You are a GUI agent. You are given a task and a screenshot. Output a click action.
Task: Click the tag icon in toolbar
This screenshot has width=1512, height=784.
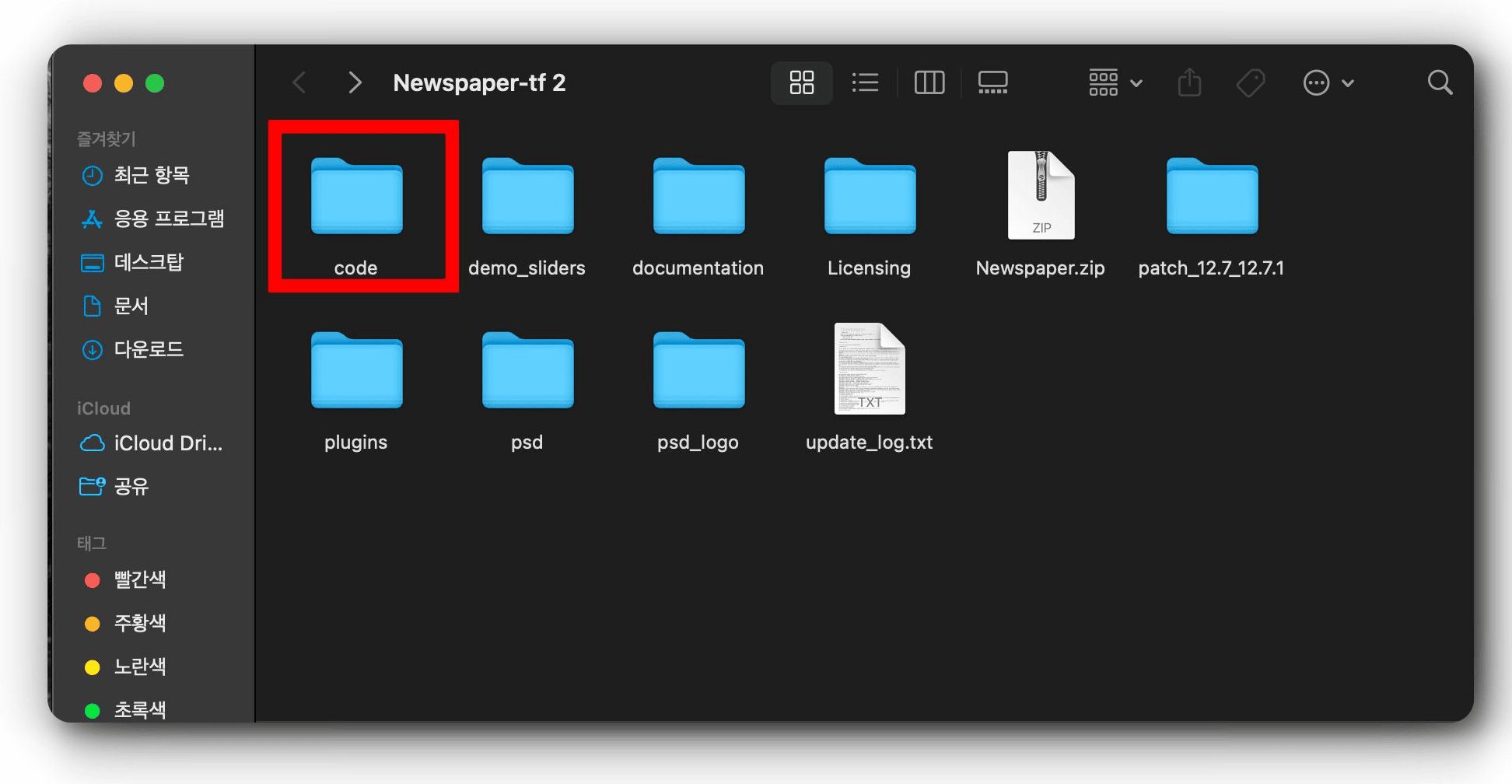pos(1251,82)
